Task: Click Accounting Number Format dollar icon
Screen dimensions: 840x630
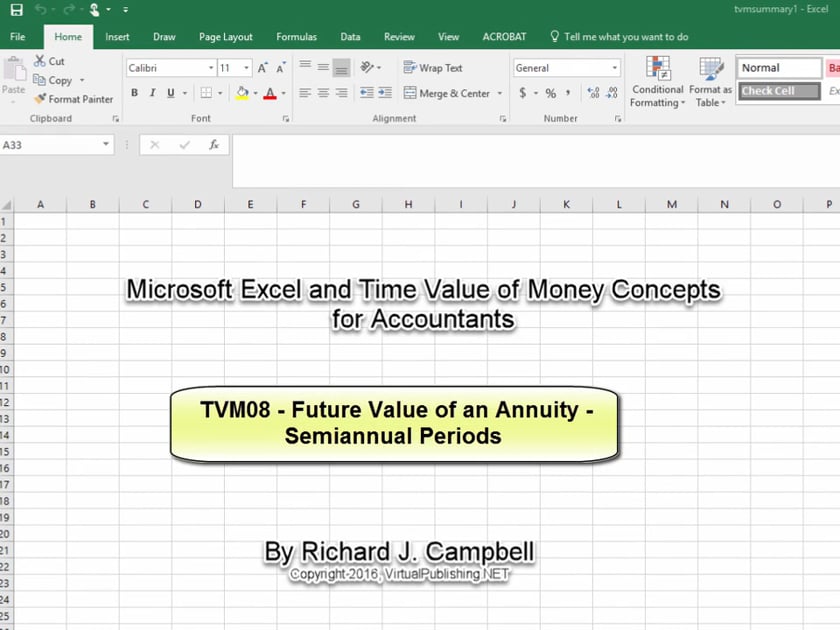Action: coord(523,93)
